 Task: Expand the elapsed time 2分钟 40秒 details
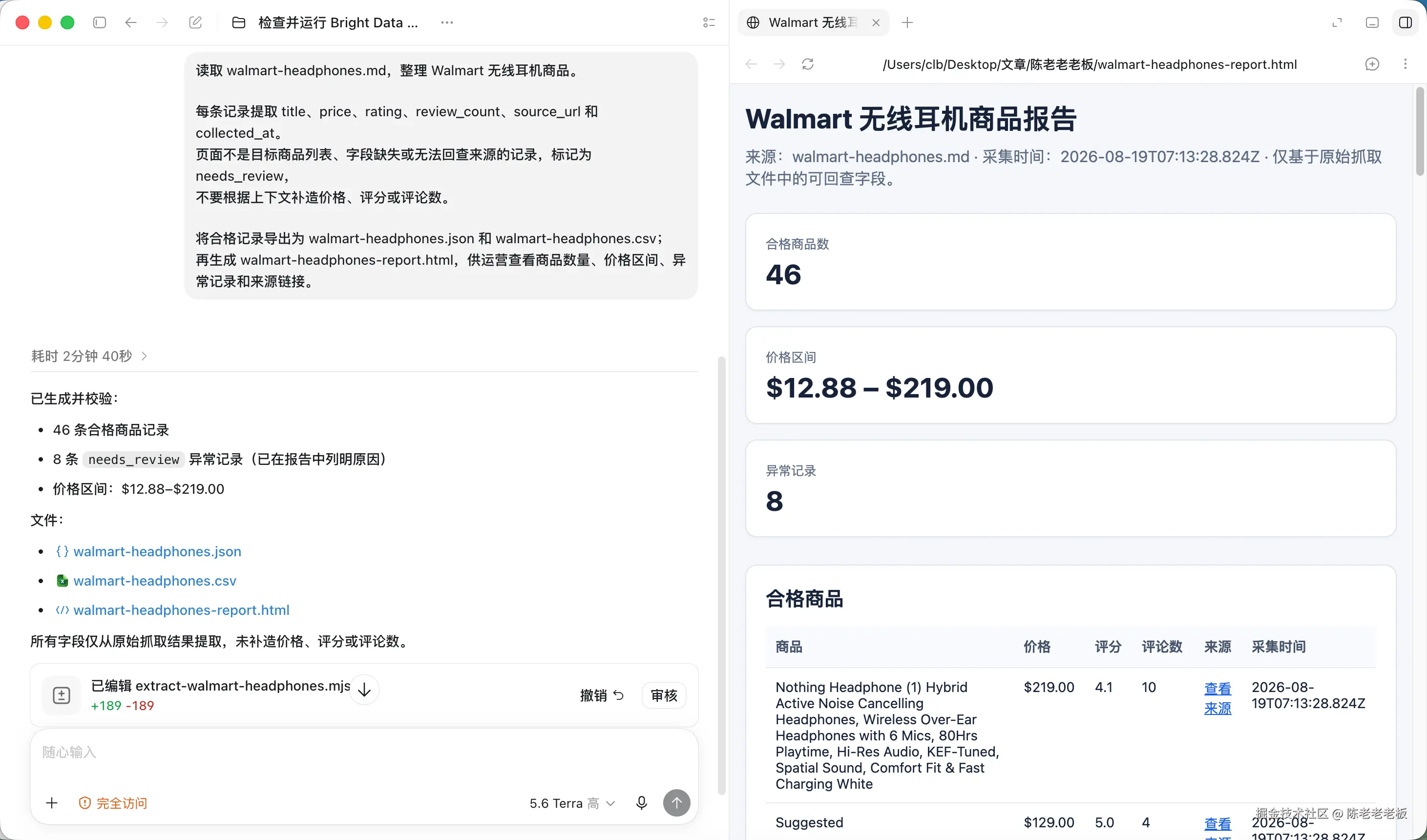[89, 356]
